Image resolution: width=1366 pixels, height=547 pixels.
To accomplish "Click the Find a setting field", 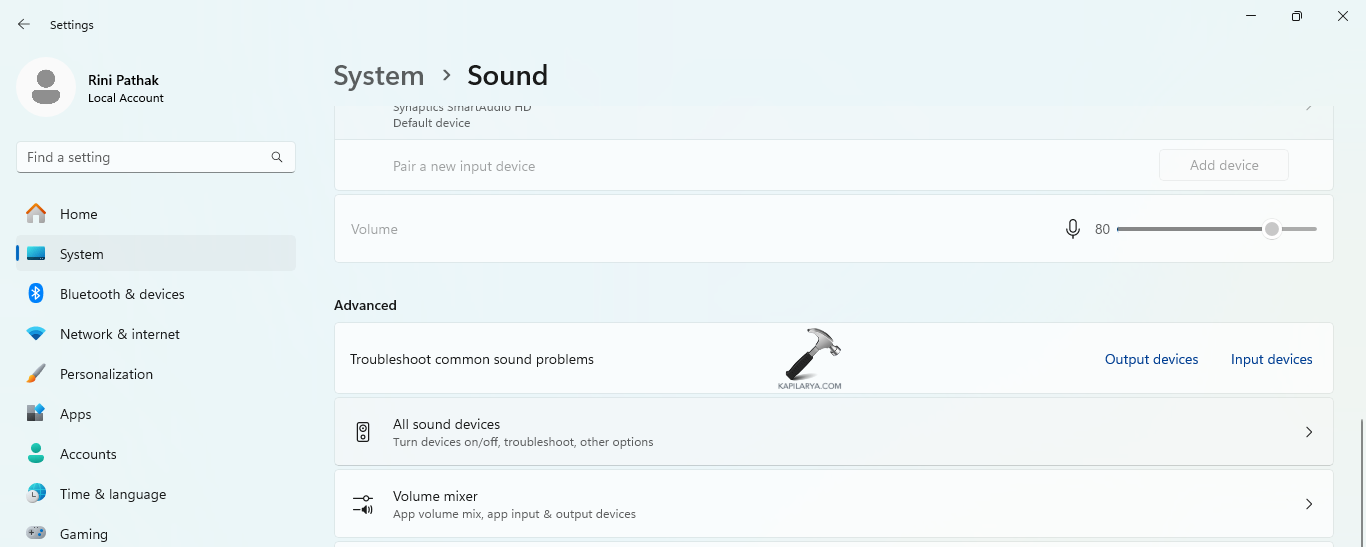I will click(x=145, y=157).
